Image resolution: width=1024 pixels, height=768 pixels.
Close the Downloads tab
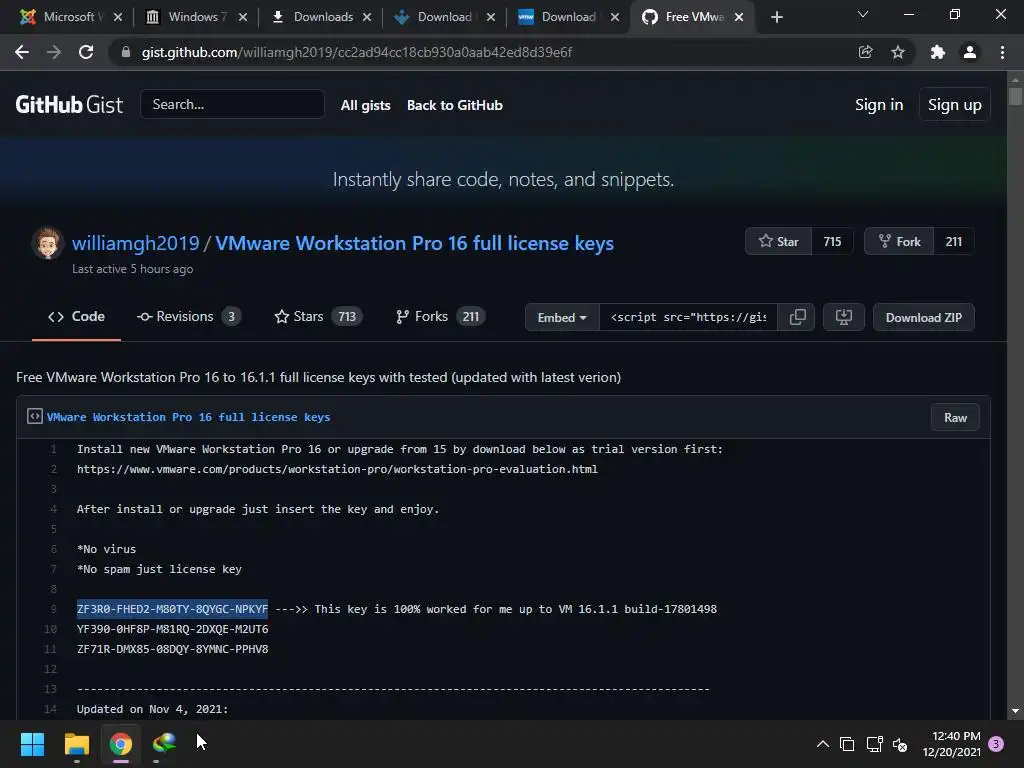tap(367, 18)
